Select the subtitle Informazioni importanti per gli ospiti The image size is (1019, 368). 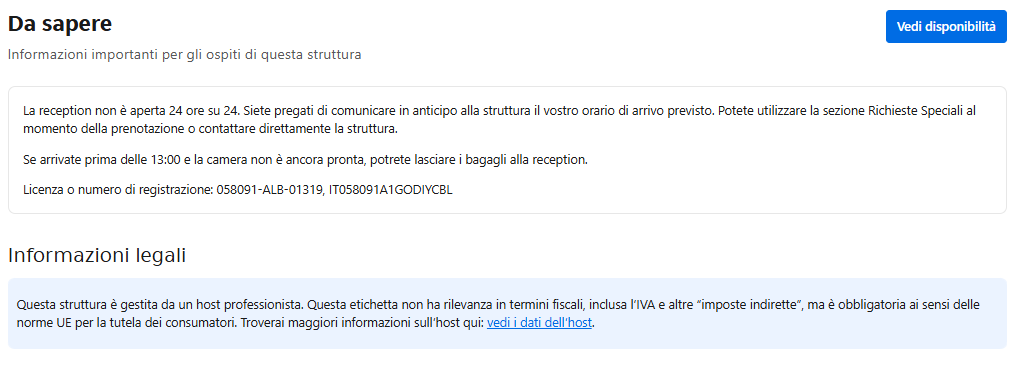tap(185, 55)
